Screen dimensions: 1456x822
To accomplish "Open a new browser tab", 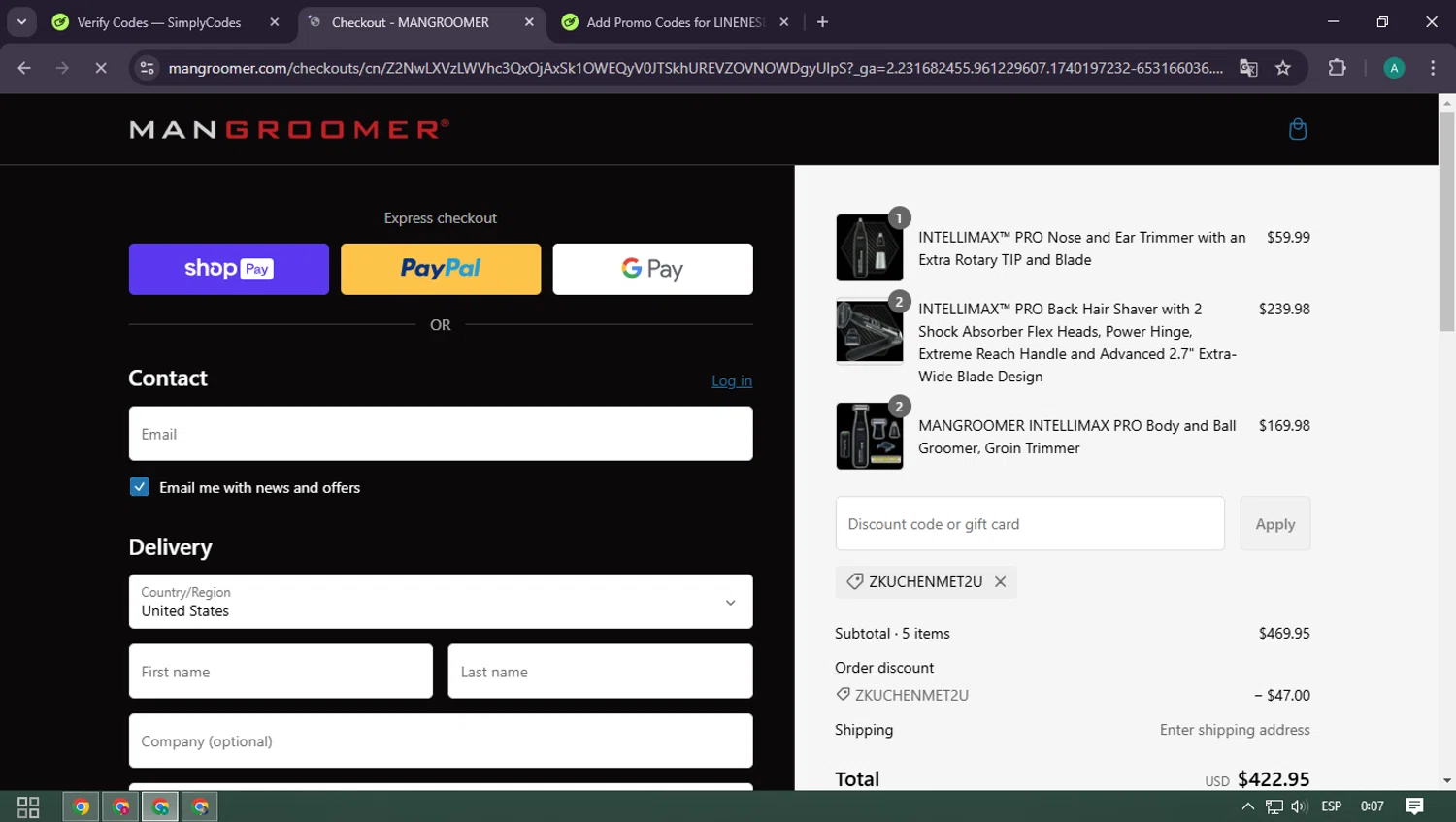I will [822, 22].
